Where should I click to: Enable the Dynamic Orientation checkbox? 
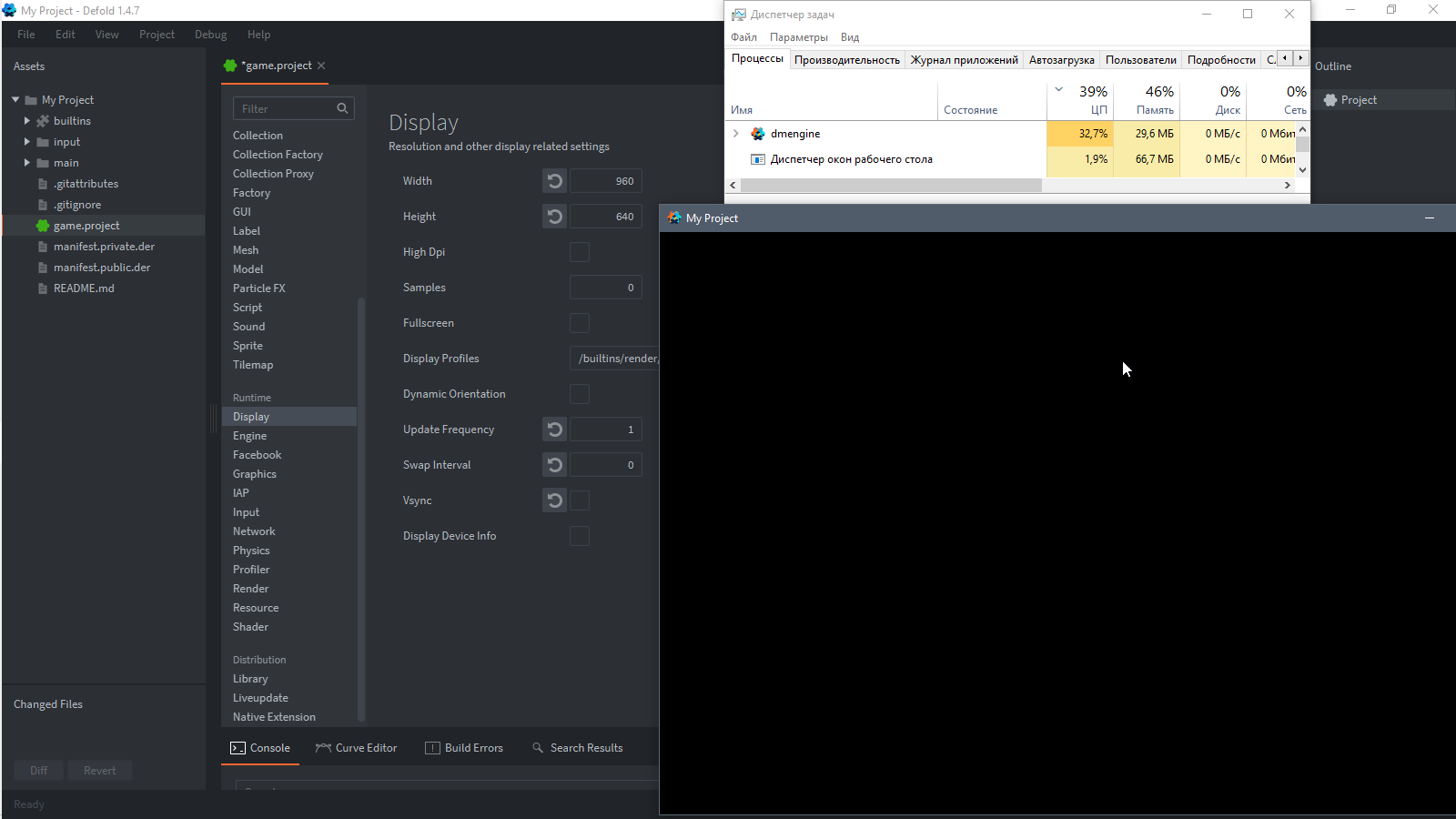580,394
